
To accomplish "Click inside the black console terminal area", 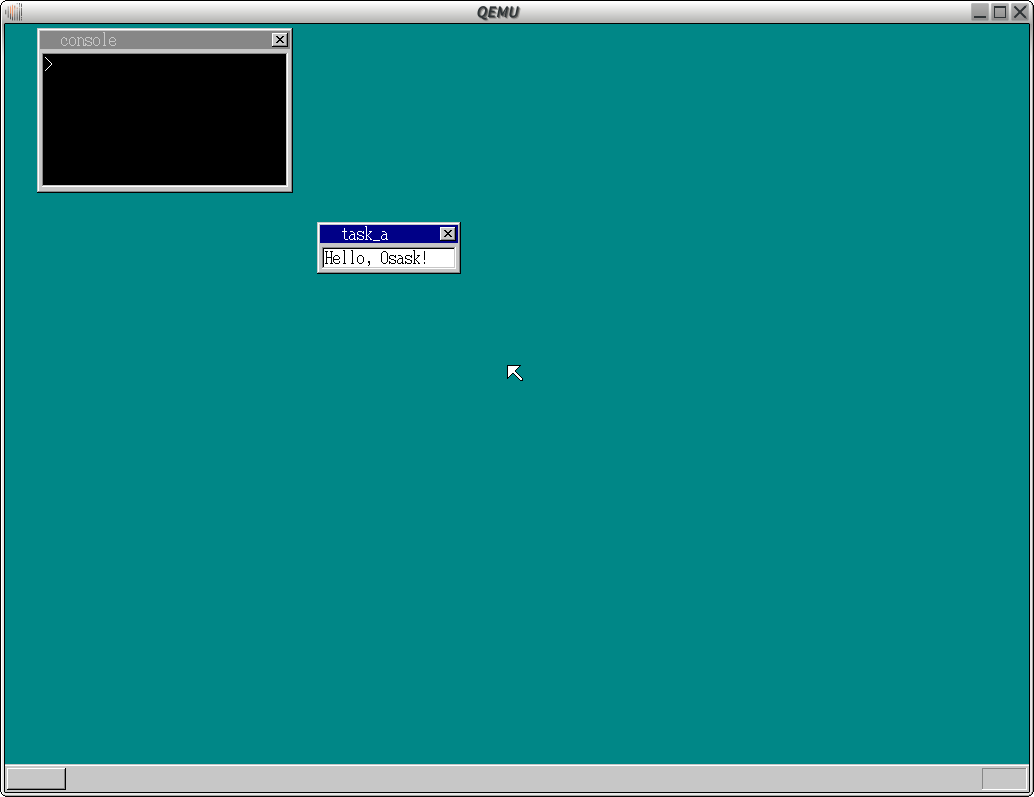I will click(165, 119).
